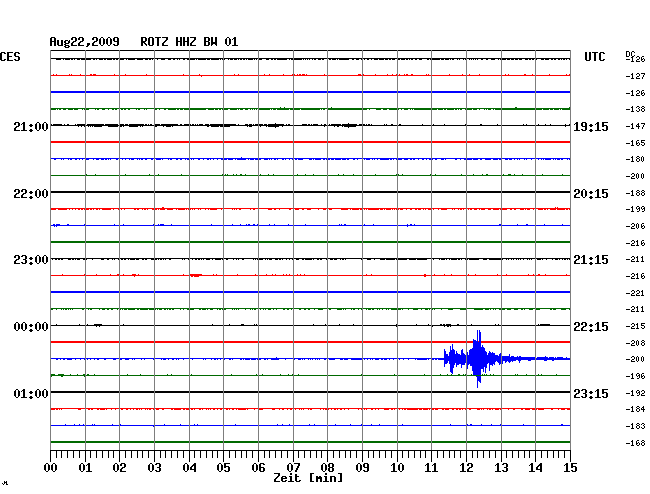Click the date label Aug22,2009
This screenshot has height=494, width=650.
pos(85,42)
